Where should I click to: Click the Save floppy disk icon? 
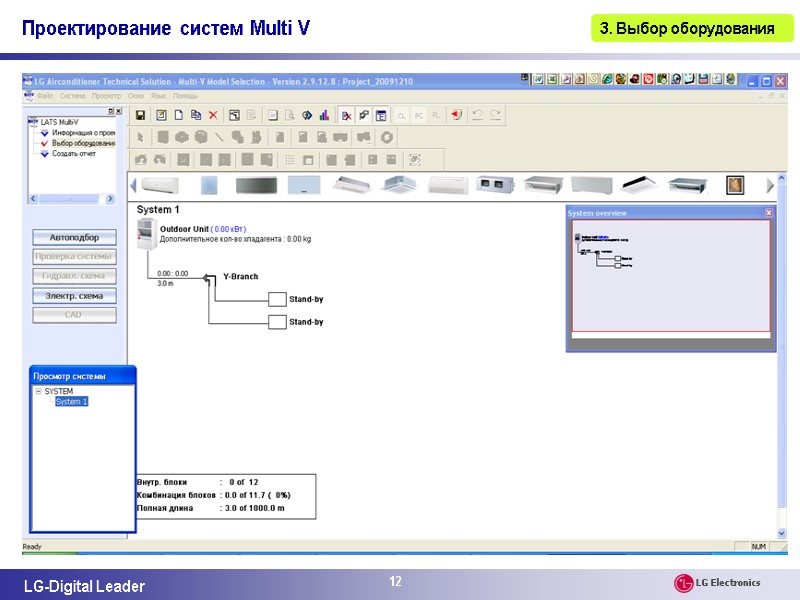pos(140,116)
